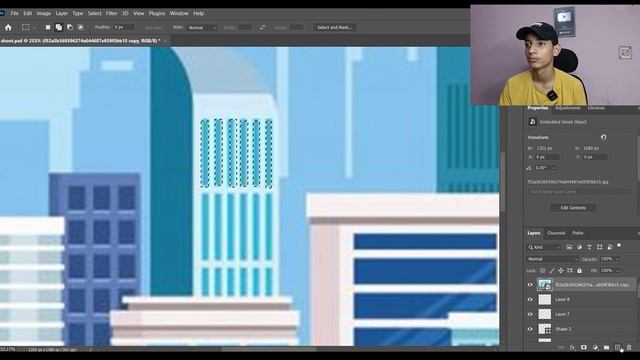
Task: Filter for adjustment layers icon
Action: click(x=579, y=247)
